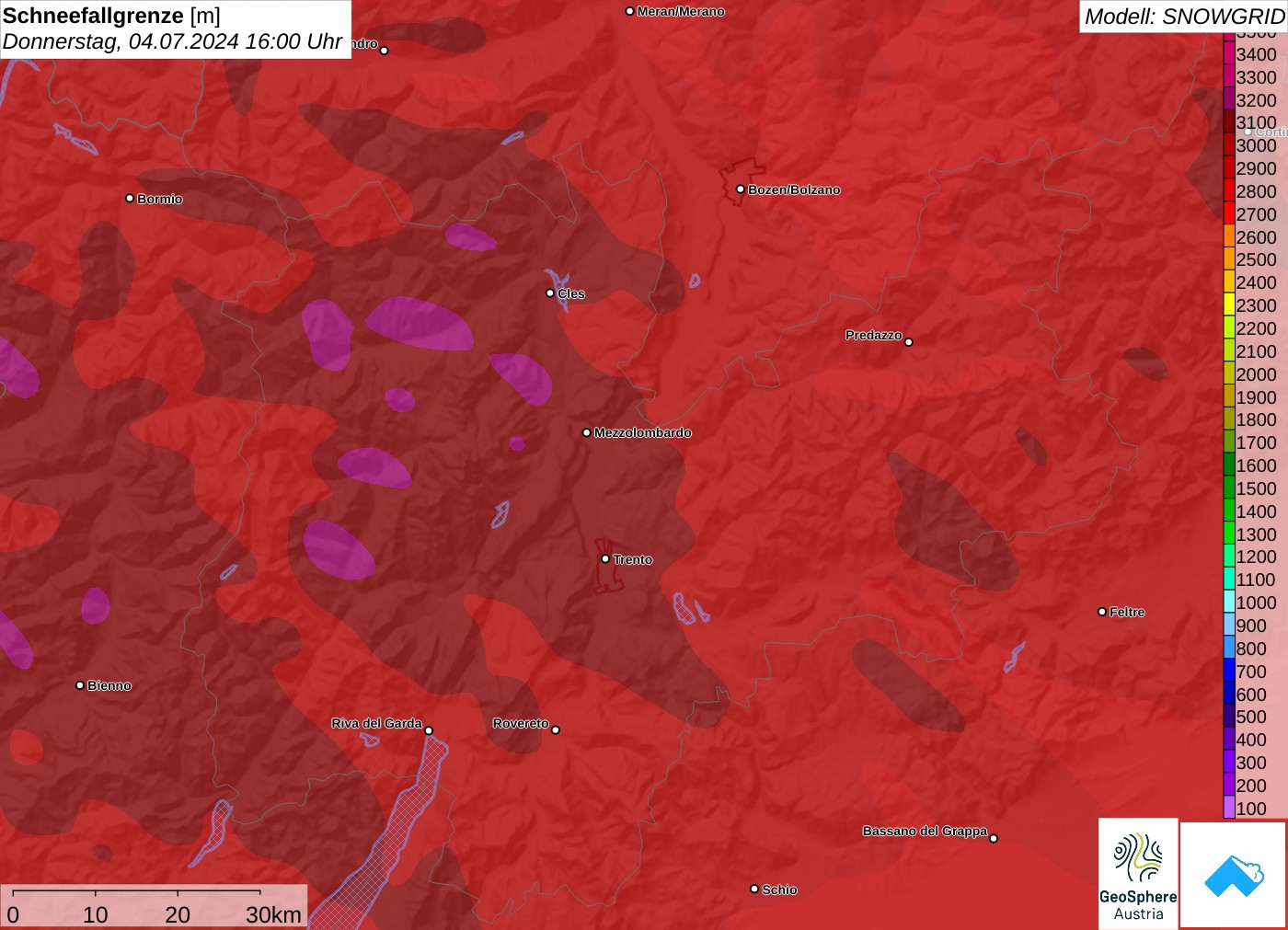
Task: Pick the 1200 legend color swatch
Action: [x=1229, y=557]
